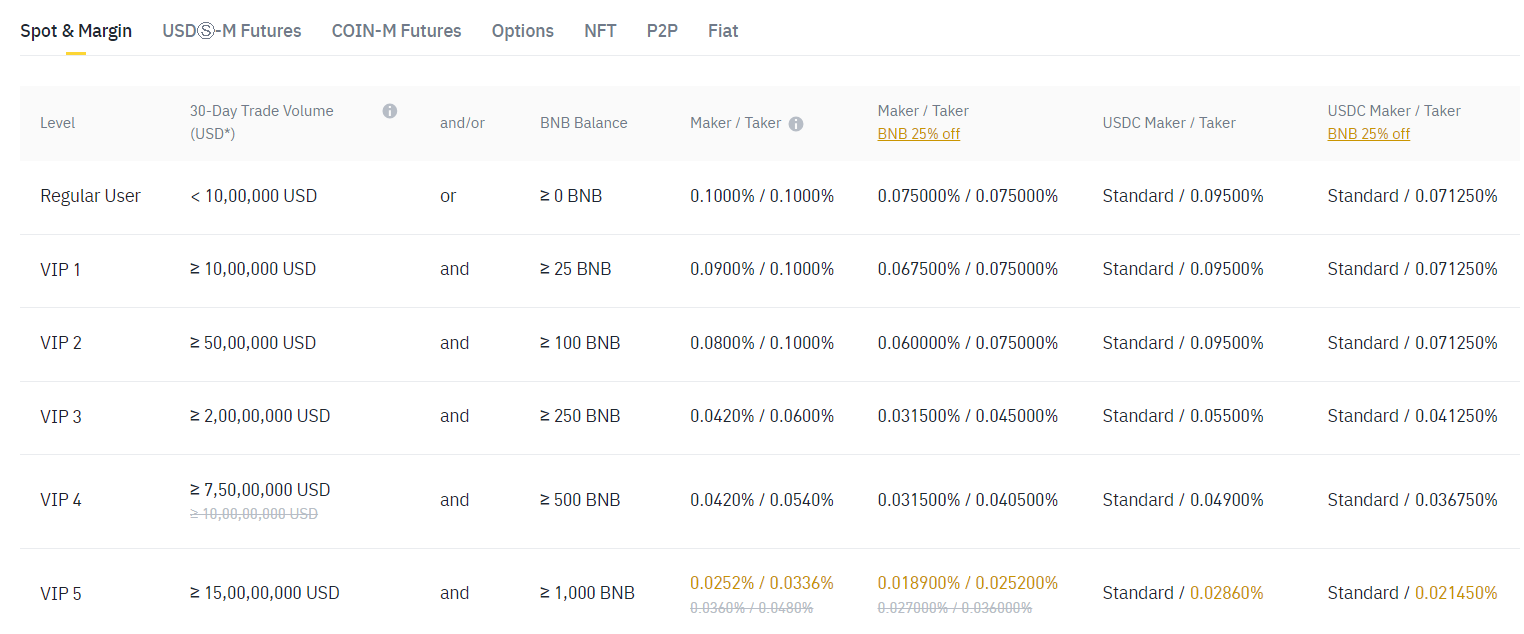This screenshot has width=1524, height=634.
Task: Click 'Standard / 0.021450%' in VIP 5 row
Action: click(1413, 593)
